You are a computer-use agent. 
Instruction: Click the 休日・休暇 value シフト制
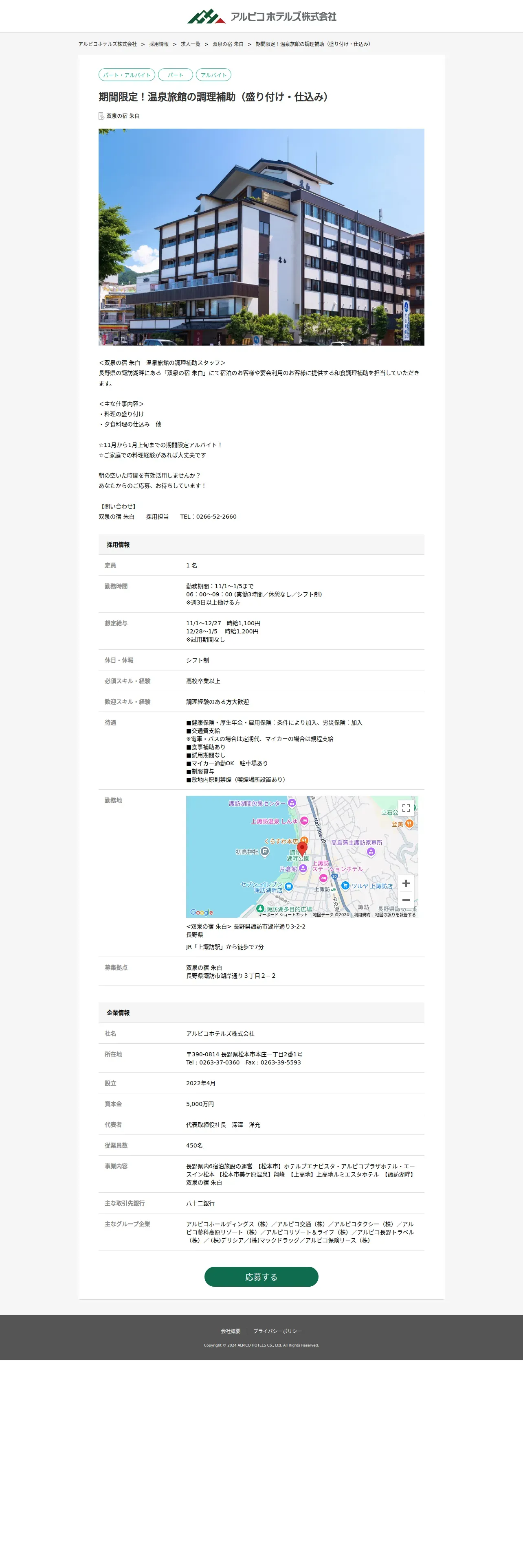click(197, 660)
